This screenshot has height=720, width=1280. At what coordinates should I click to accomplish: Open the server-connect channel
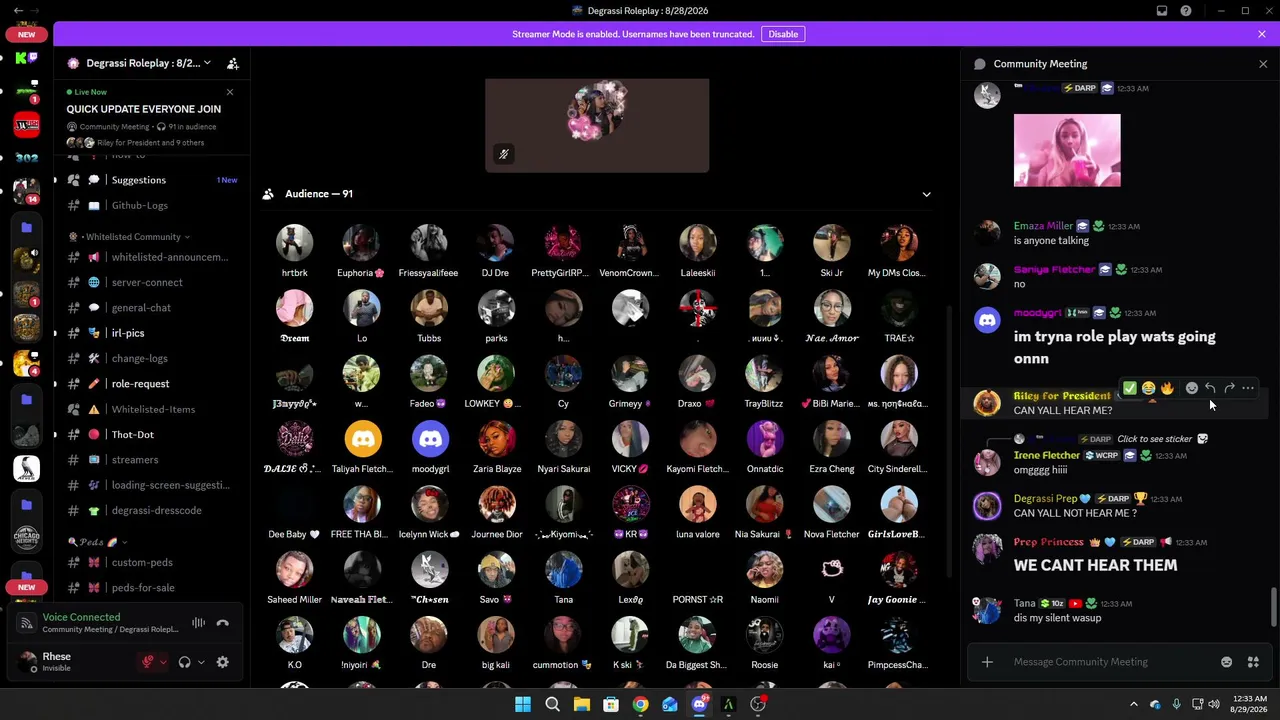(x=152, y=282)
